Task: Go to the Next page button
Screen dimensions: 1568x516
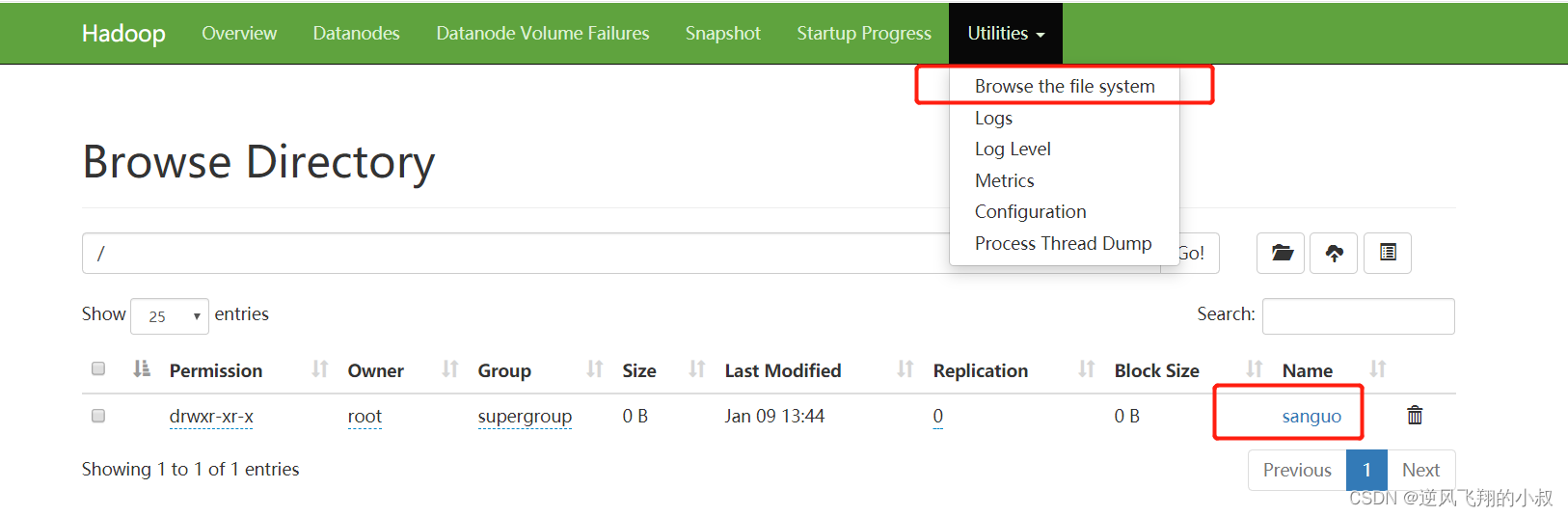Action: point(1420,470)
